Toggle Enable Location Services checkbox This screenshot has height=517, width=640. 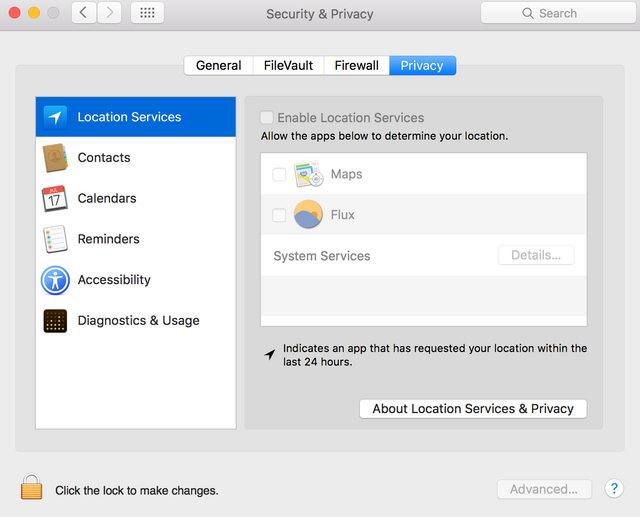click(x=267, y=118)
